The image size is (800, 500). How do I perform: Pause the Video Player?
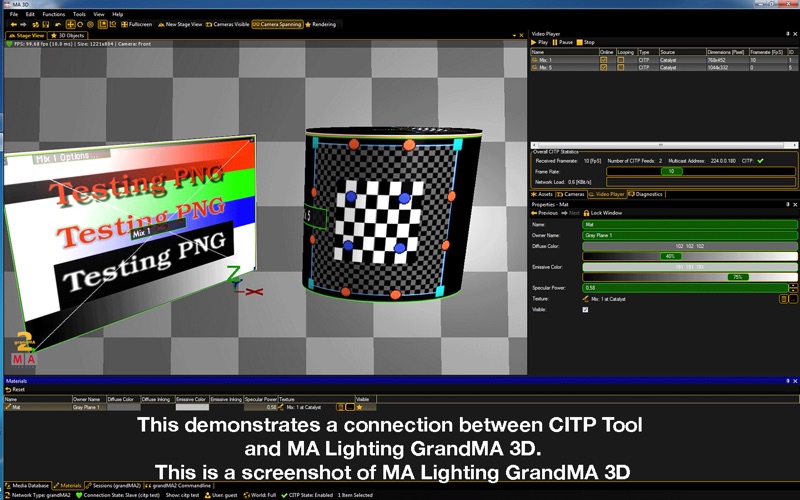[x=563, y=42]
